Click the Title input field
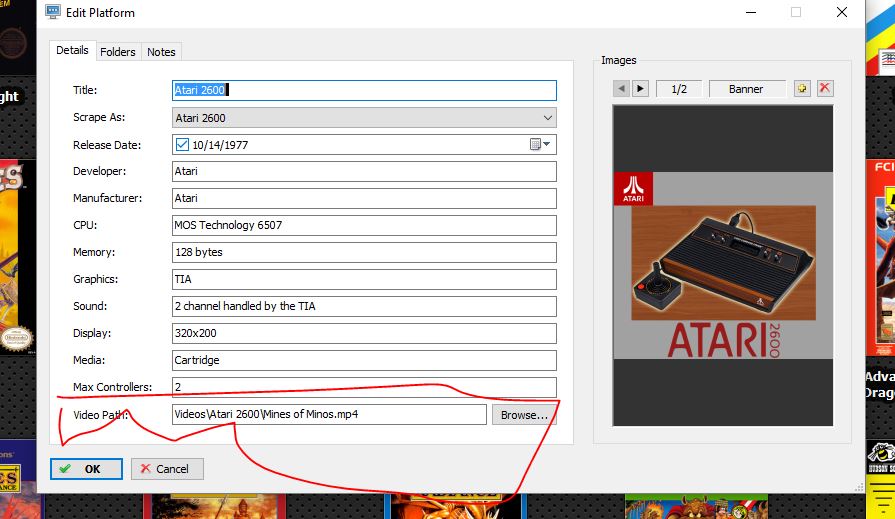This screenshot has height=519, width=895. (364, 90)
